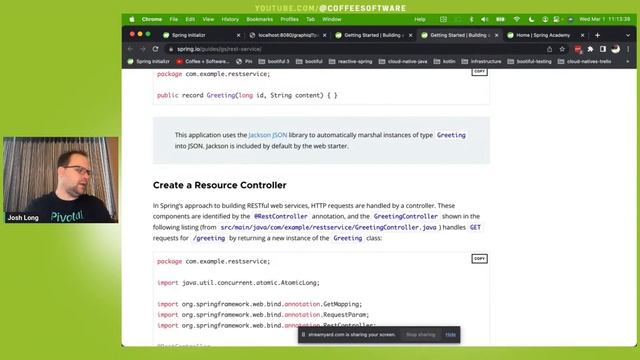Bookmark this page with star icon
Screen dimensions: 640x360
[562, 49]
